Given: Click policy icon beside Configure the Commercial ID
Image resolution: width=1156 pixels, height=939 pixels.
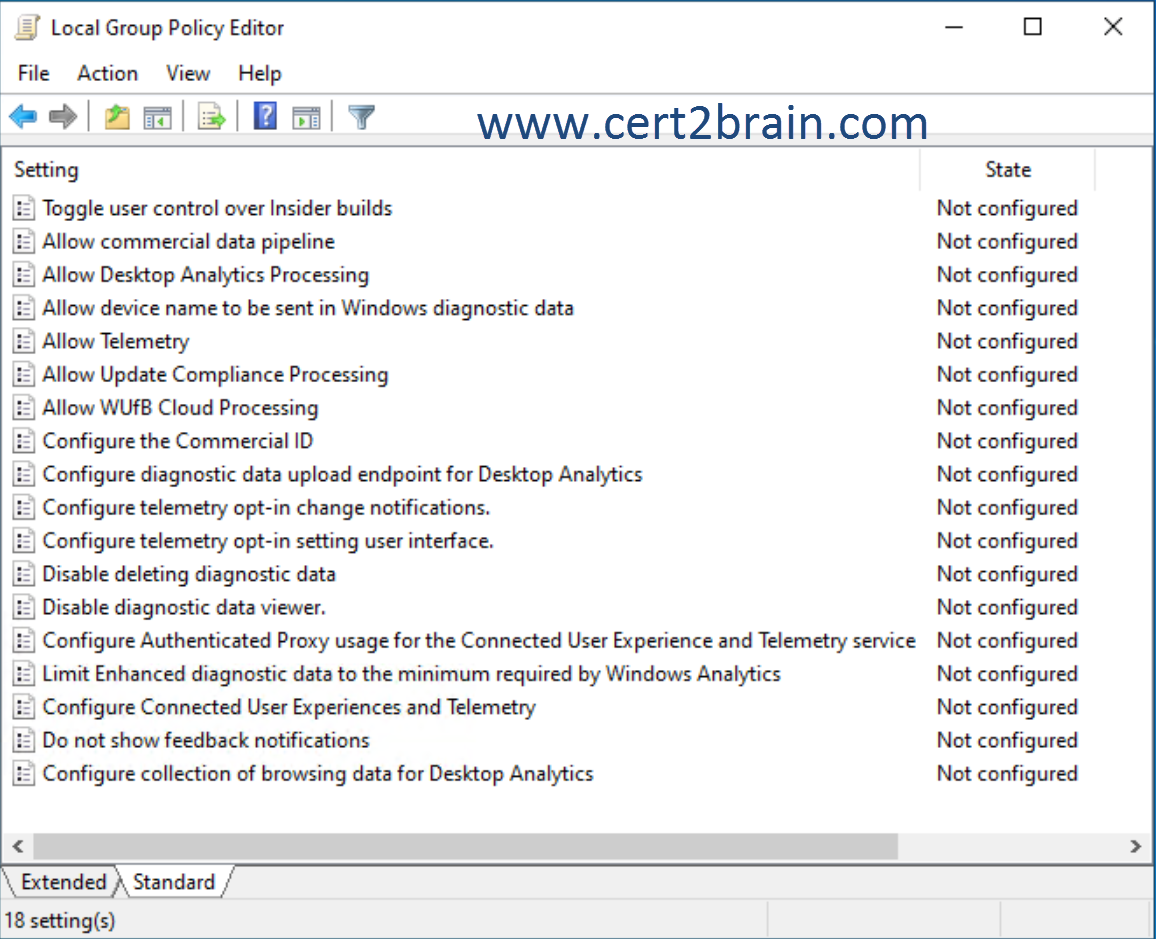Looking at the screenshot, I should 24,441.
